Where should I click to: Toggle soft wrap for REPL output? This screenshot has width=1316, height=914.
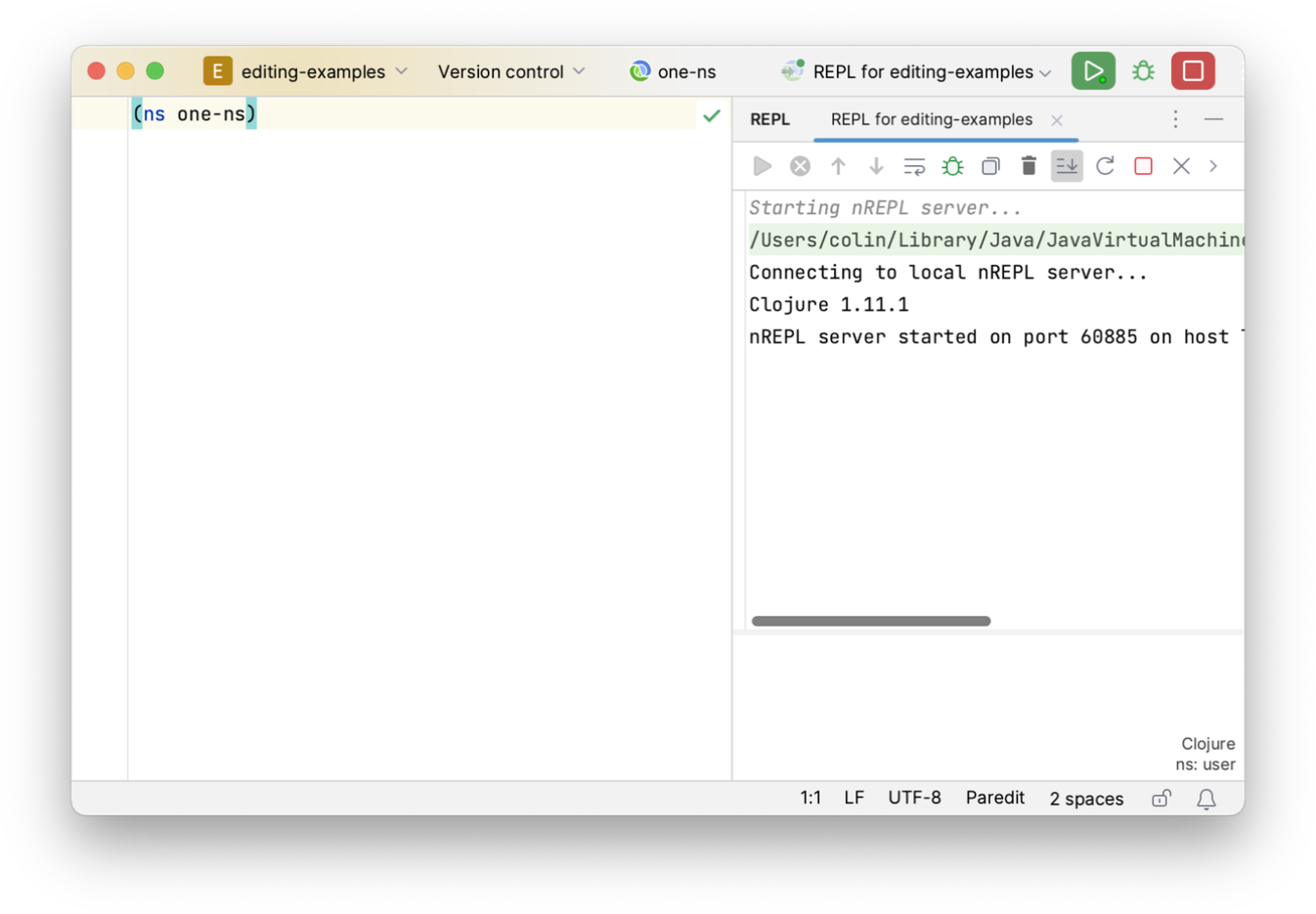click(x=914, y=166)
